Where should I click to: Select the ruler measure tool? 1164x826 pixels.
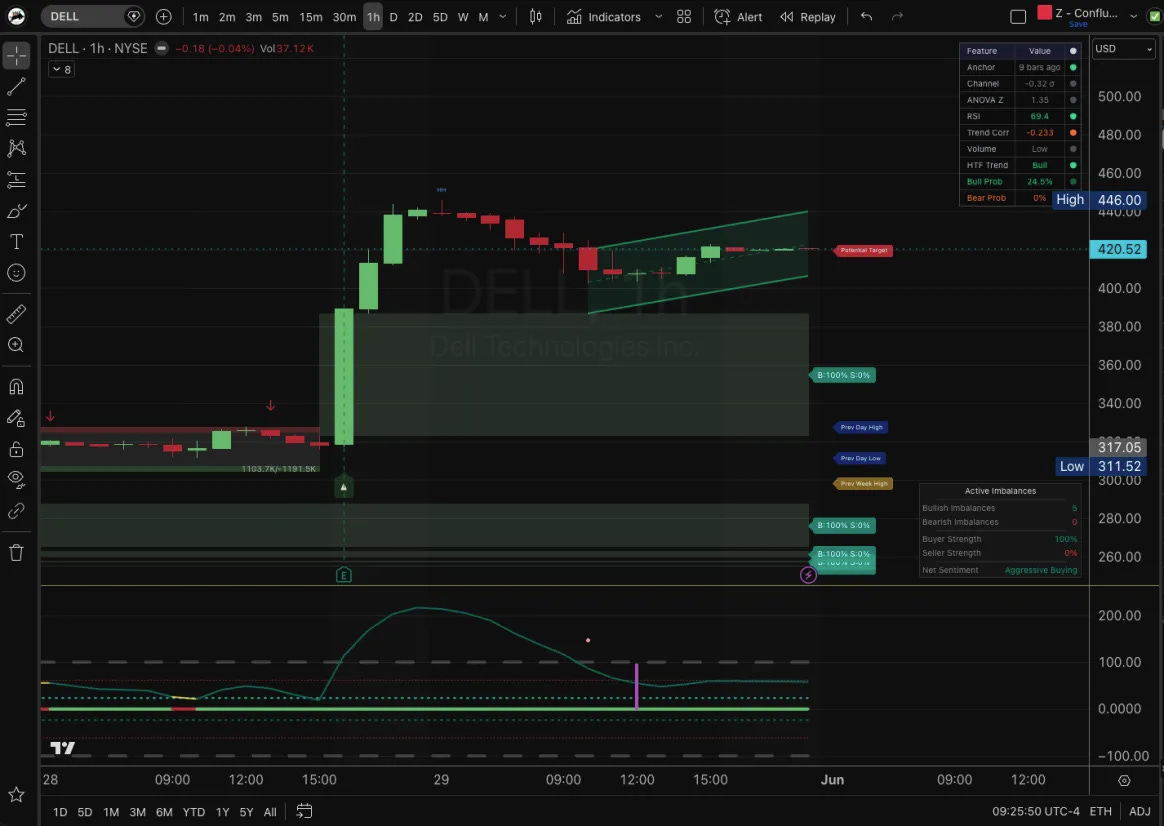coord(16,314)
